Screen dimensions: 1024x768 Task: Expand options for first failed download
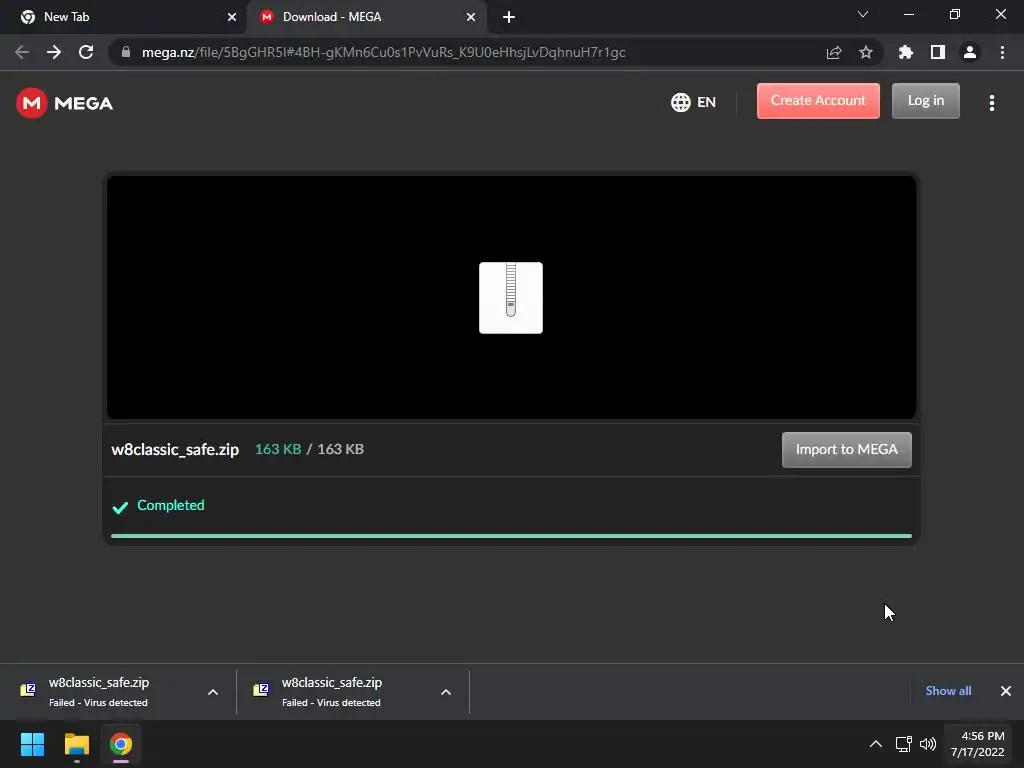coord(213,692)
